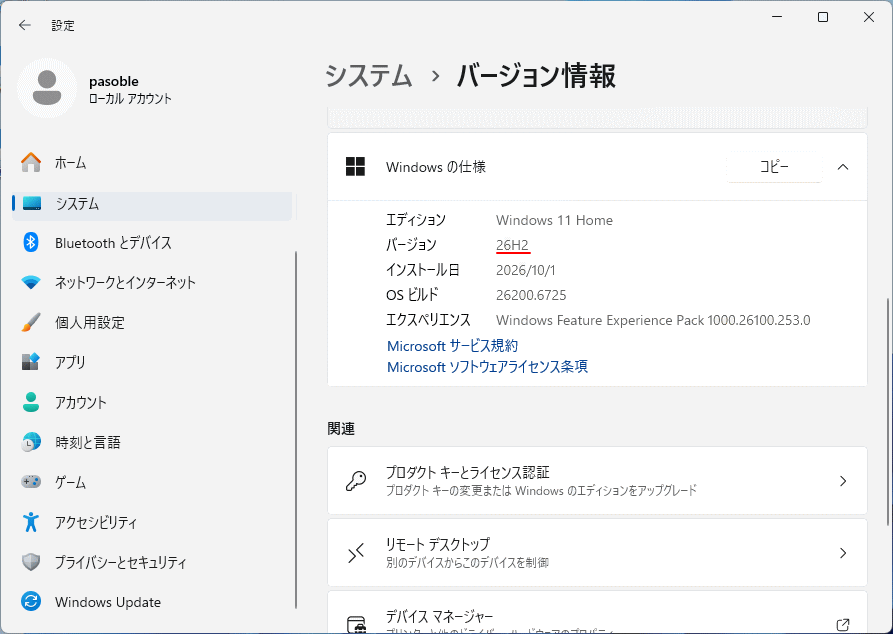Maximize the Settings window
The image size is (893, 634).
tap(822, 18)
